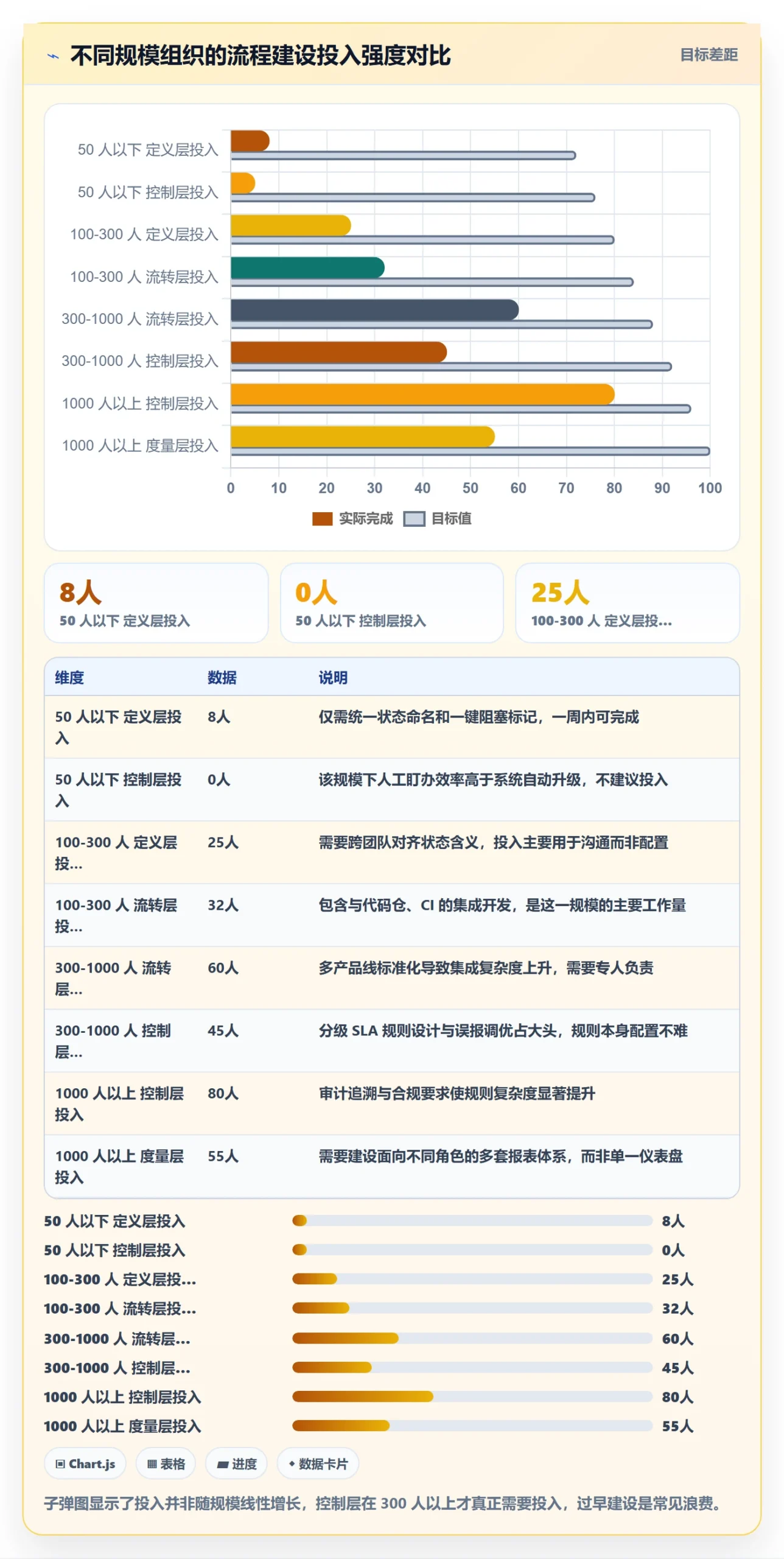The width and height of the screenshot is (784, 1559).
Task: Select the teal 100-300 人 流转层投入 chart bar
Action: 307,267
